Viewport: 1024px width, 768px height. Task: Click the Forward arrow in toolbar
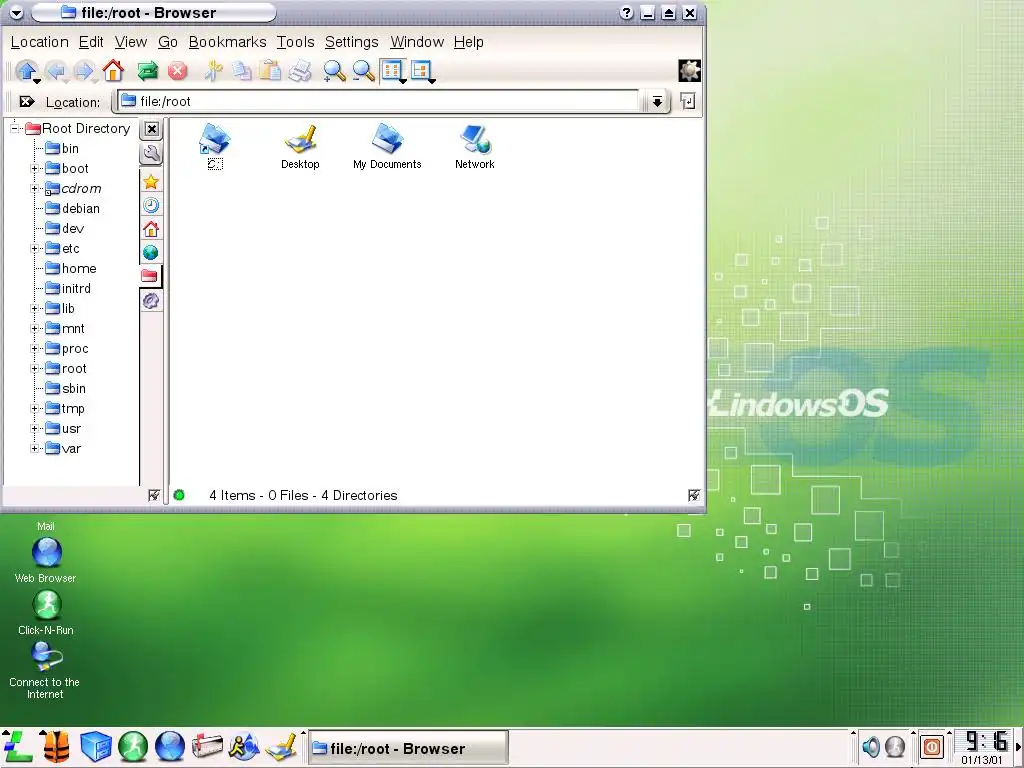pos(84,71)
